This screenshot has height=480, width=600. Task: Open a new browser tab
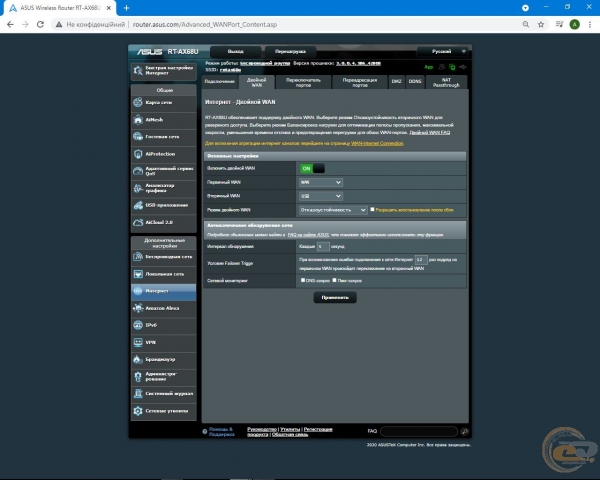127,8
